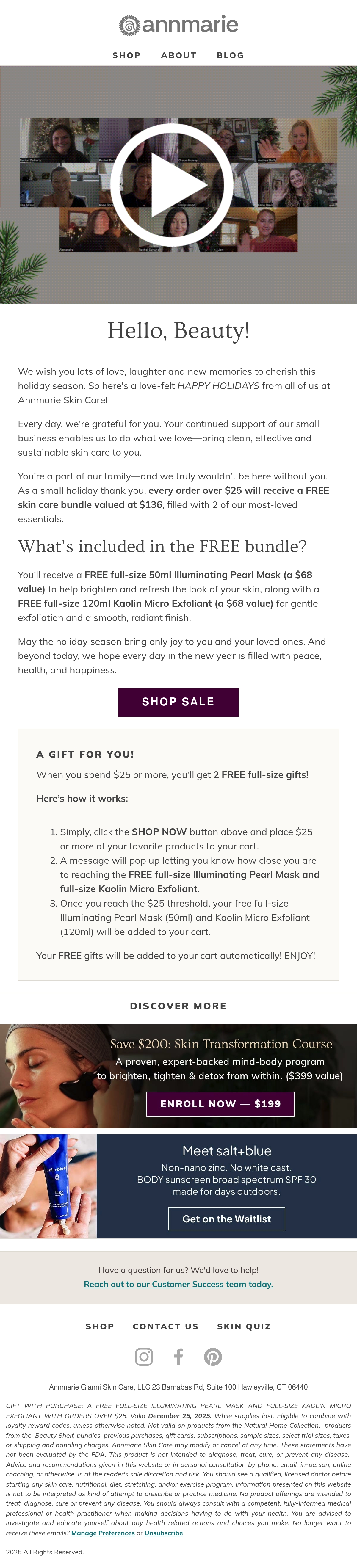The height and width of the screenshot is (1568, 357).
Task: Click ENROLL NOW — $199 button
Action: click(x=220, y=1103)
